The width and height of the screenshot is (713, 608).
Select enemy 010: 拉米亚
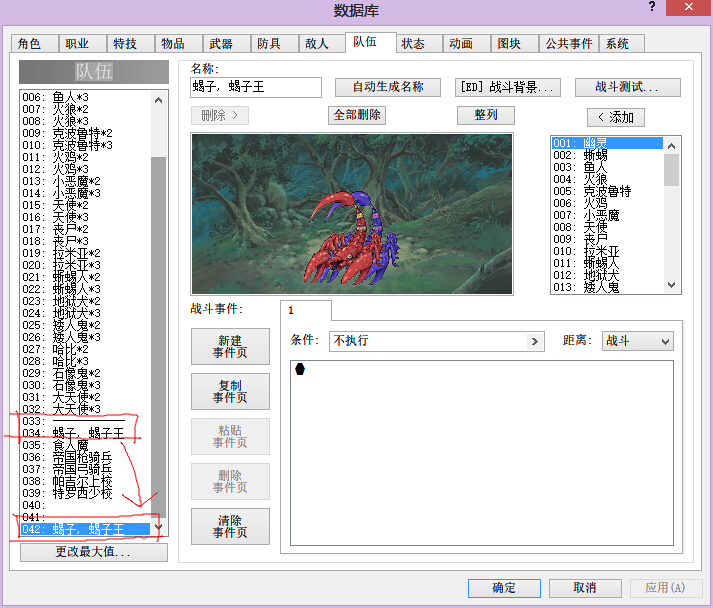[x=608, y=251]
